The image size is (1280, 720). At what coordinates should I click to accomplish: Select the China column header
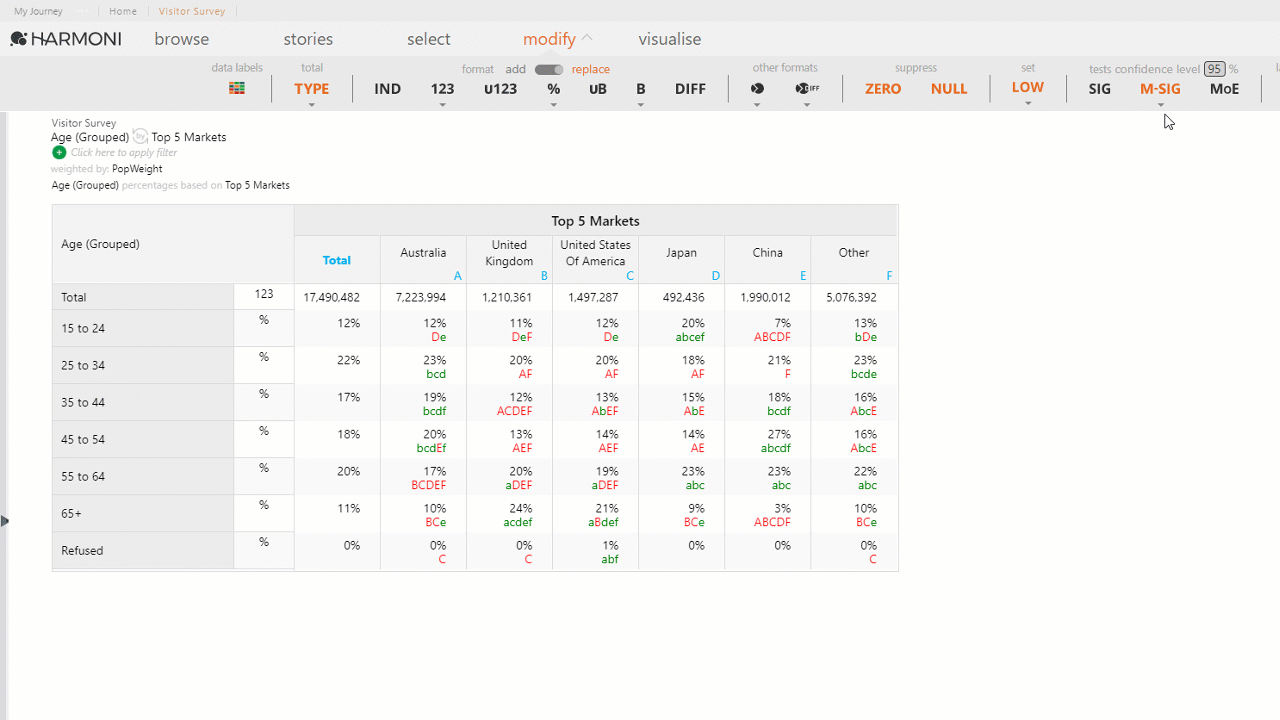pos(767,260)
